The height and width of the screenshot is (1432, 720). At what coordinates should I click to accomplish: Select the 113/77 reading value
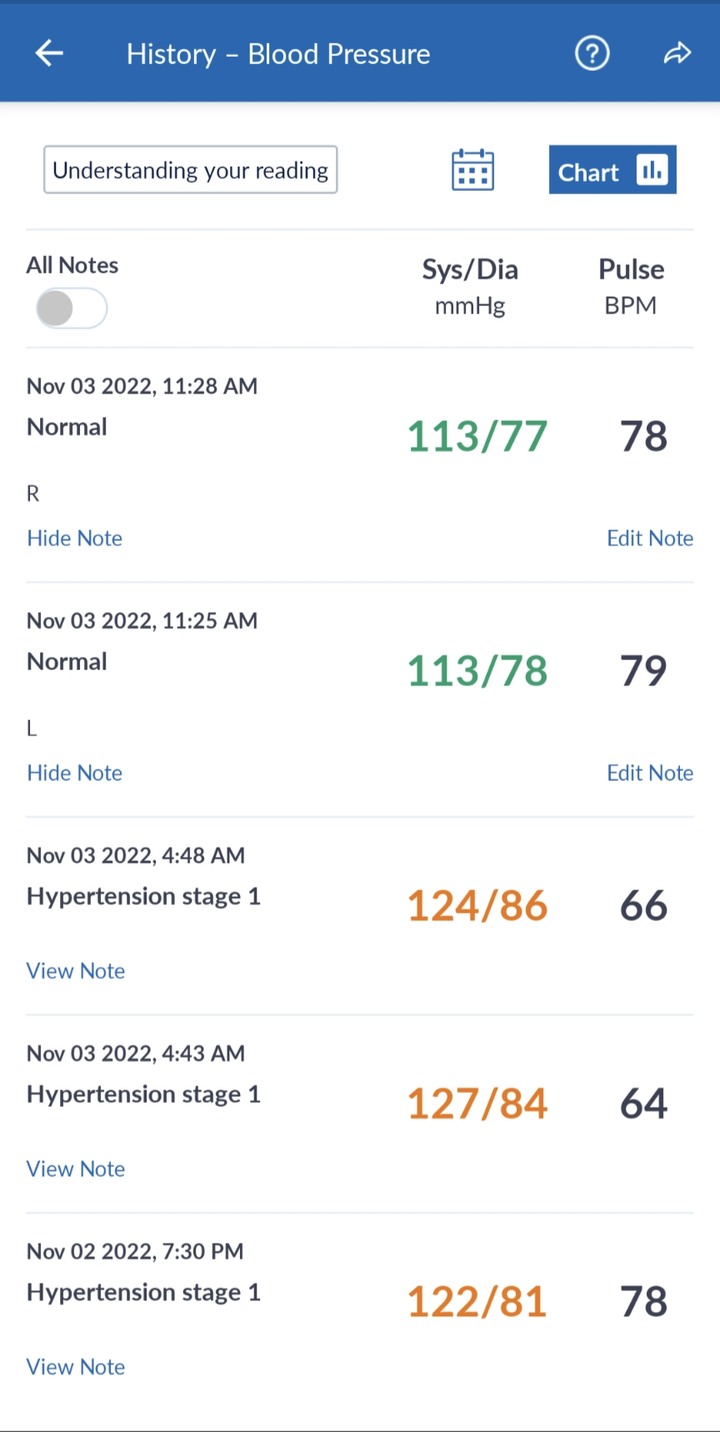click(478, 436)
